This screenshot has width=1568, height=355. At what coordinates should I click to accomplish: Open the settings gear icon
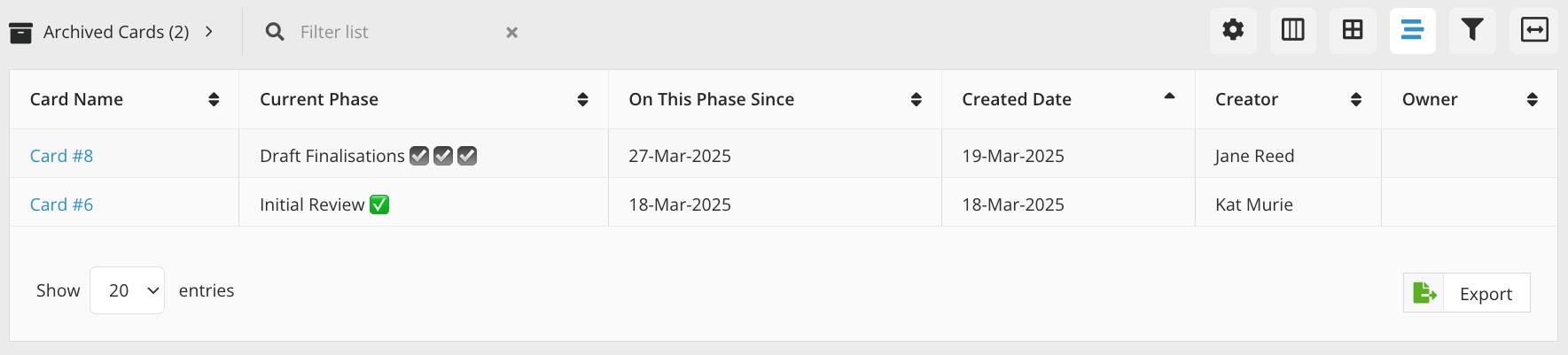coord(1233,30)
